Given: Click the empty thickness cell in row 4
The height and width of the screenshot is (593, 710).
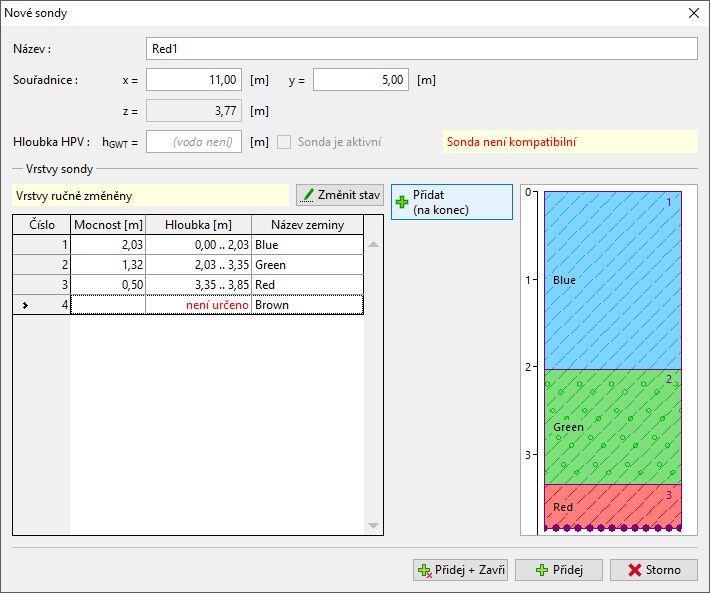Looking at the screenshot, I should 108,305.
